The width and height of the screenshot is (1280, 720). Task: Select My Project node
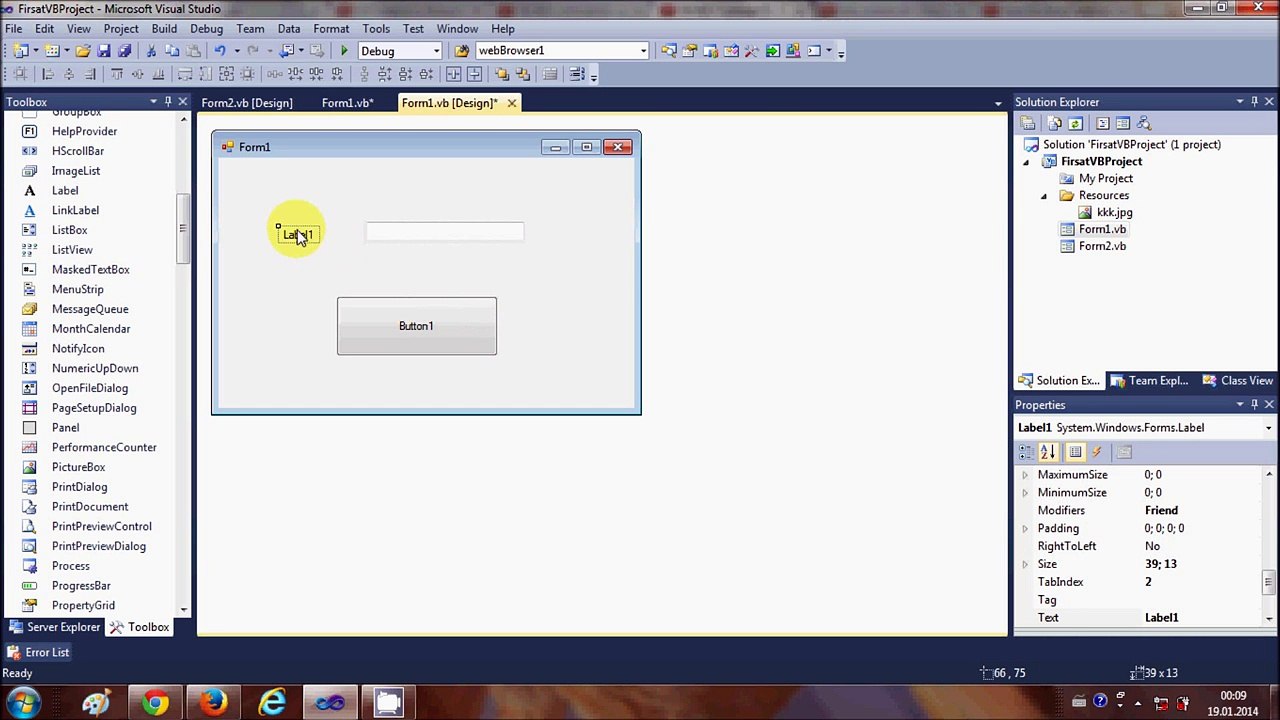pos(1105,178)
